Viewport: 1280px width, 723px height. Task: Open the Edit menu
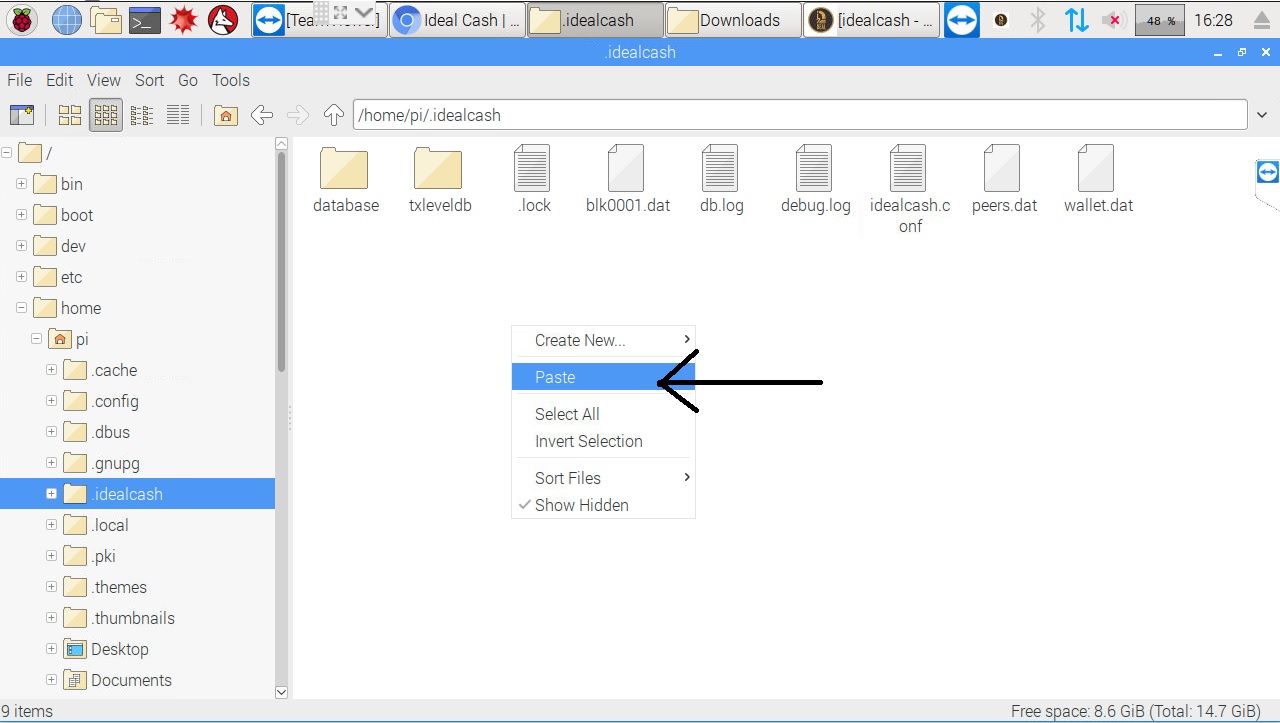[x=59, y=80]
